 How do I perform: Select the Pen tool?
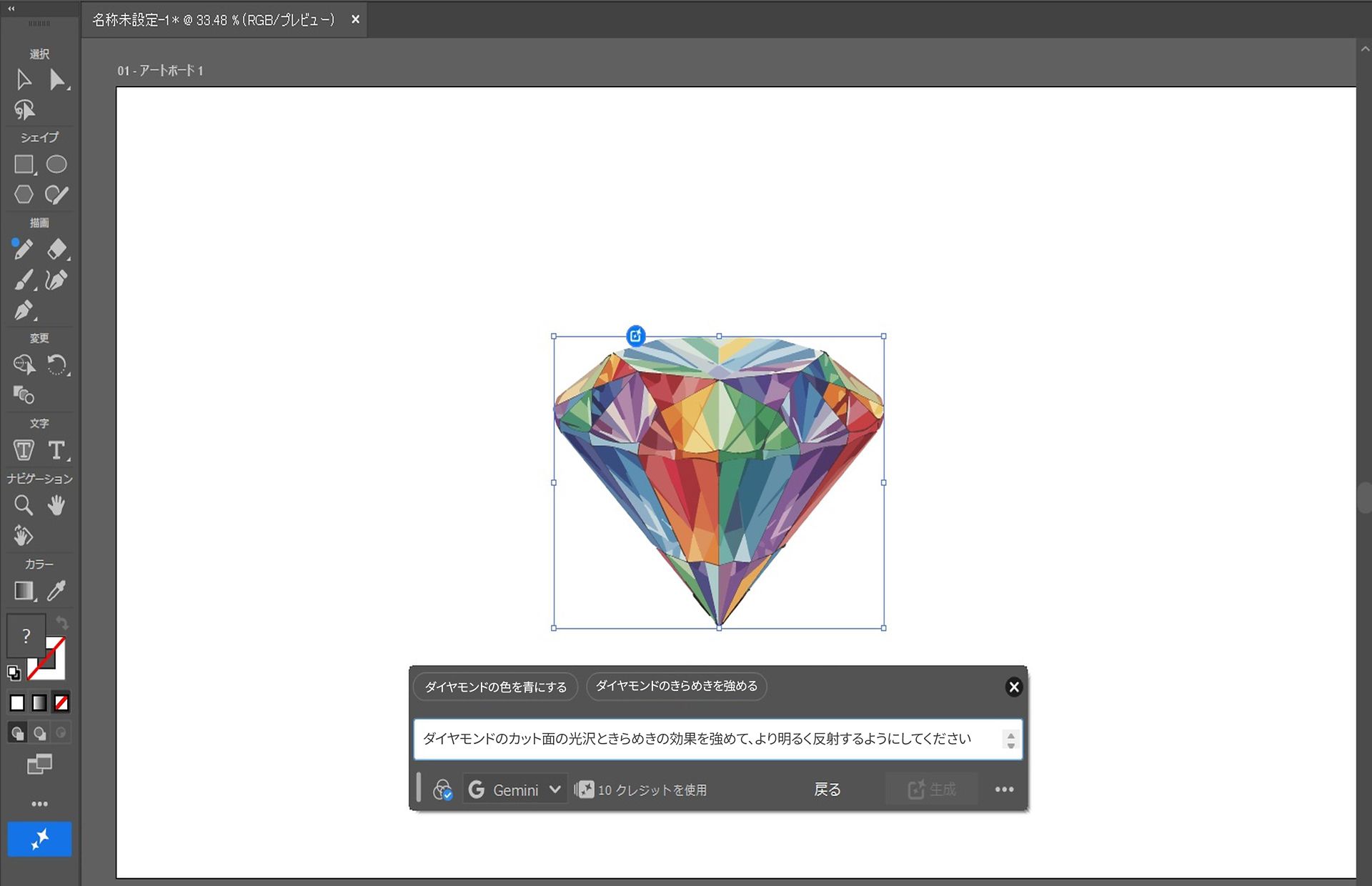[24, 310]
